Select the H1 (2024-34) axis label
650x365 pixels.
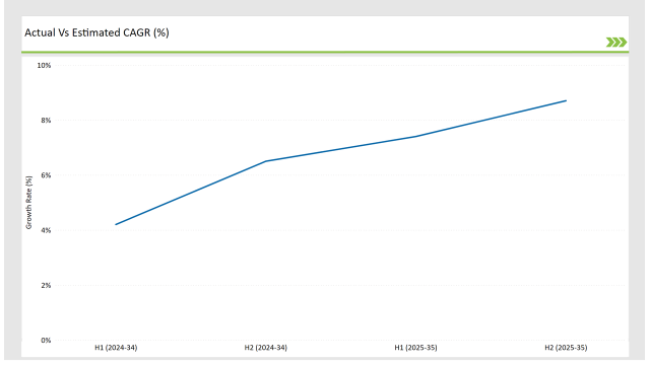click(x=116, y=348)
